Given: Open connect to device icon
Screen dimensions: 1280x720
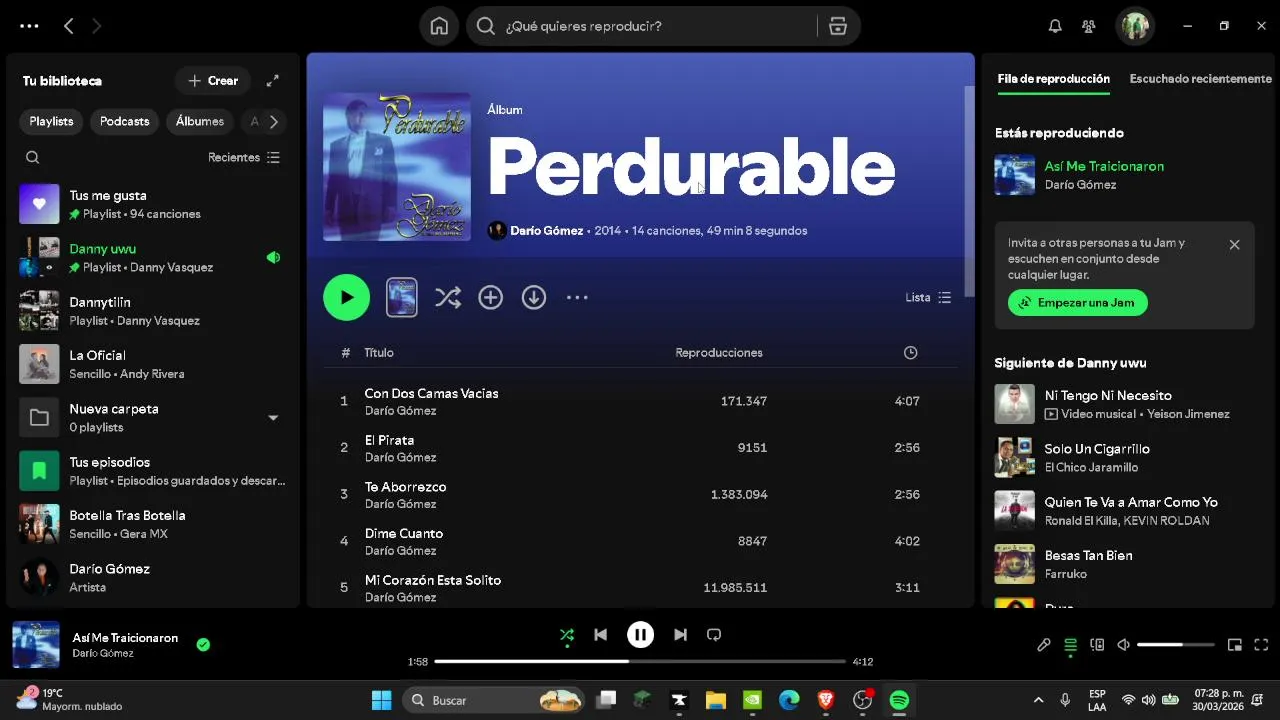Looking at the screenshot, I should pos(1097,645).
